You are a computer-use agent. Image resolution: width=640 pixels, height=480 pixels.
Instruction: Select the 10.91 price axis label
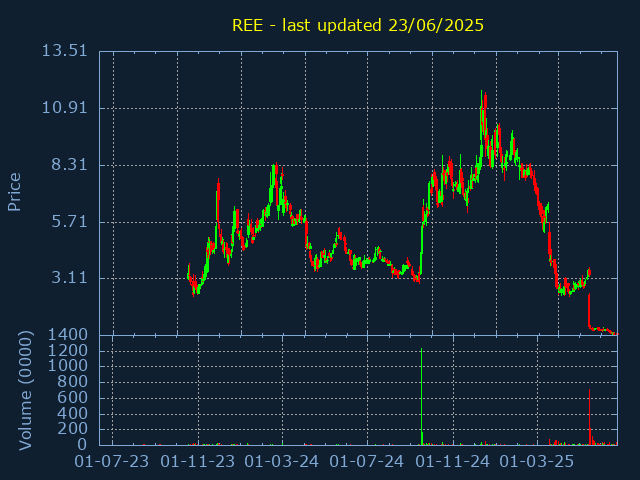[x=64, y=108]
